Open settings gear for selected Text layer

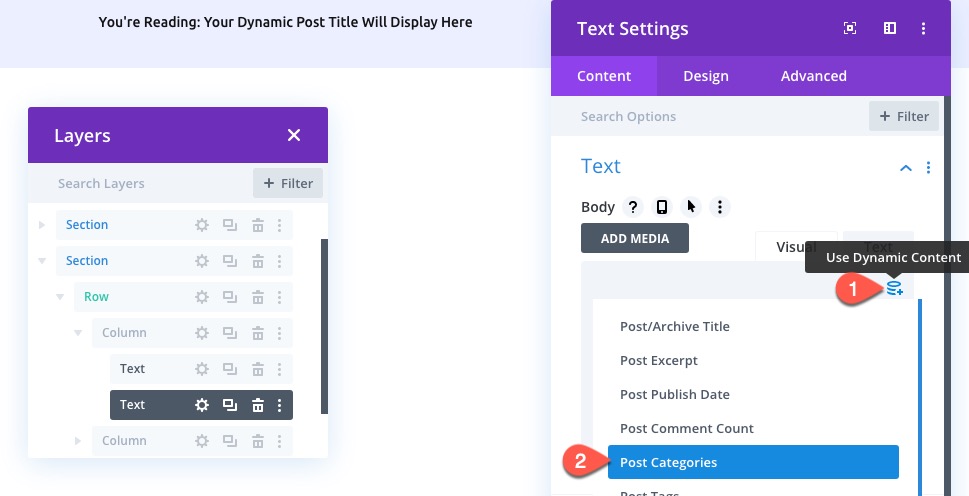[202, 405]
